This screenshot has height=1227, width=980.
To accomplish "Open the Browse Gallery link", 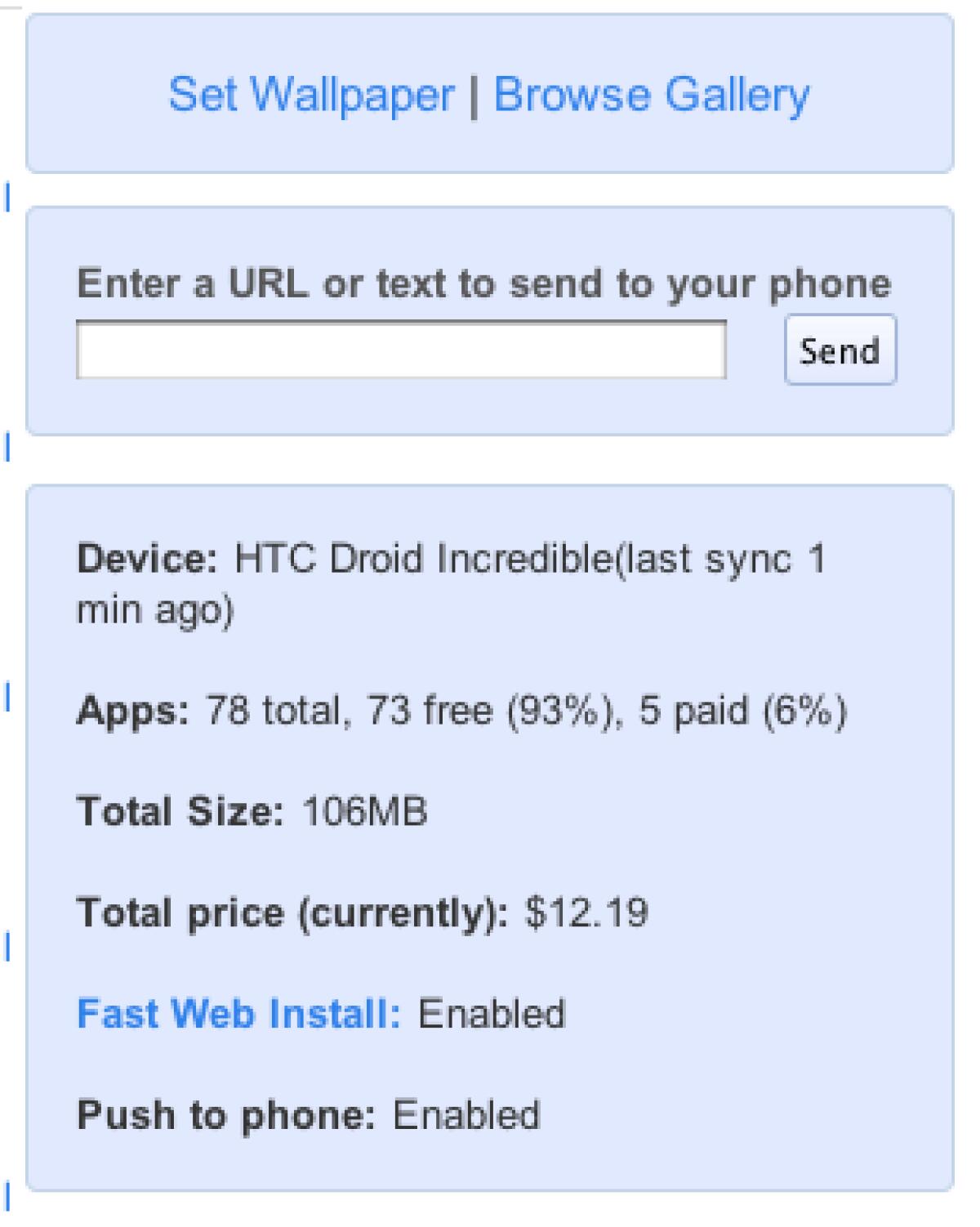I will 651,95.
